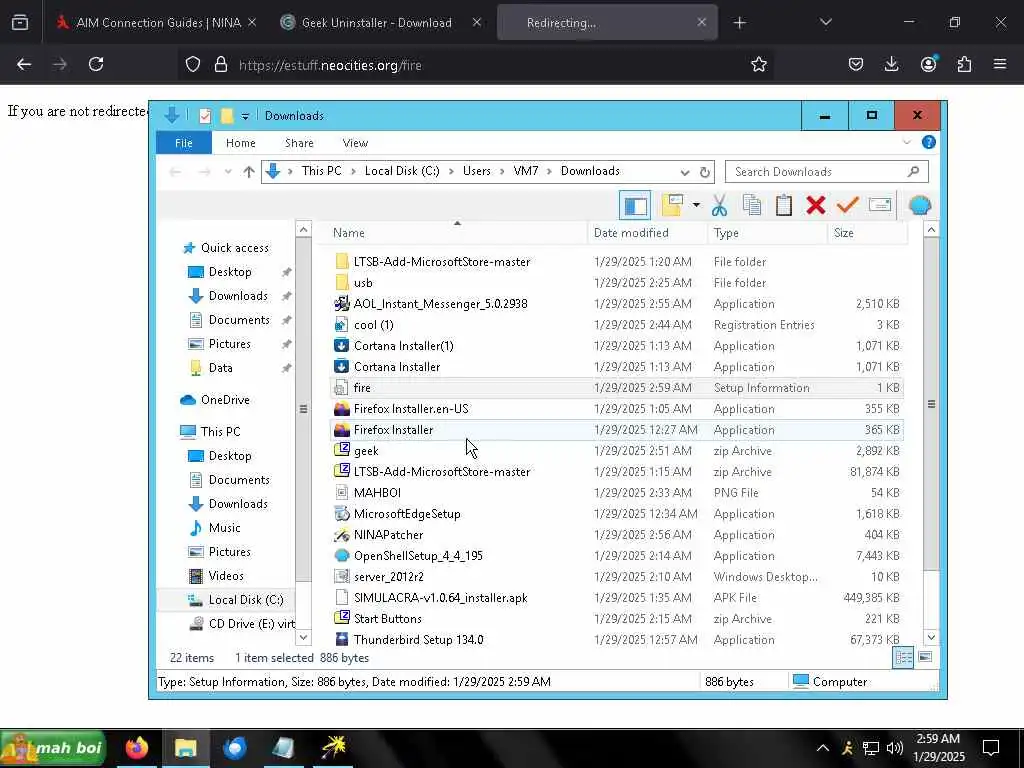
Task: Open Firefox hamburger application menu
Action: [x=1000, y=64]
